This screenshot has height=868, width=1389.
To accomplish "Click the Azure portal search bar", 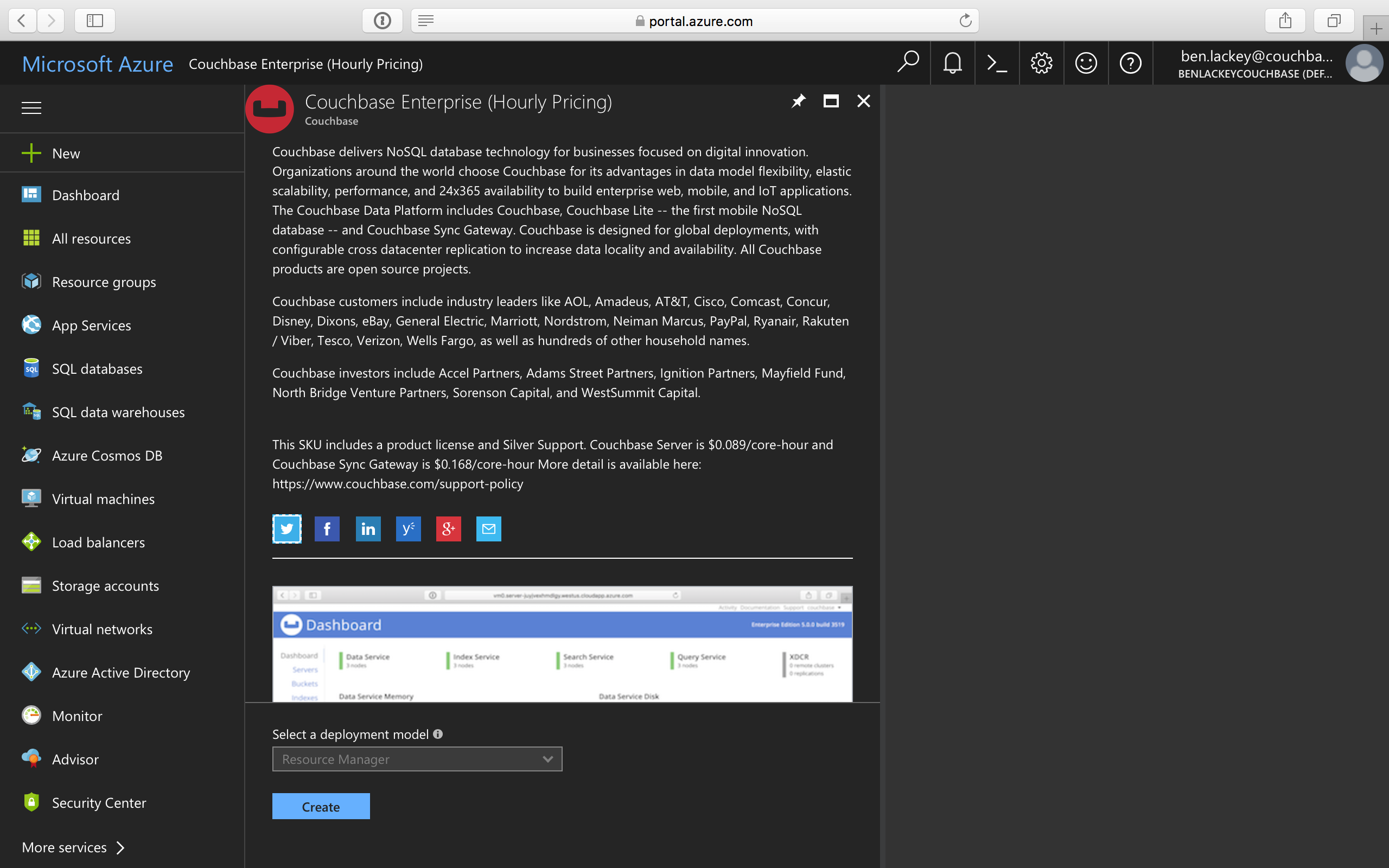I will click(909, 63).
